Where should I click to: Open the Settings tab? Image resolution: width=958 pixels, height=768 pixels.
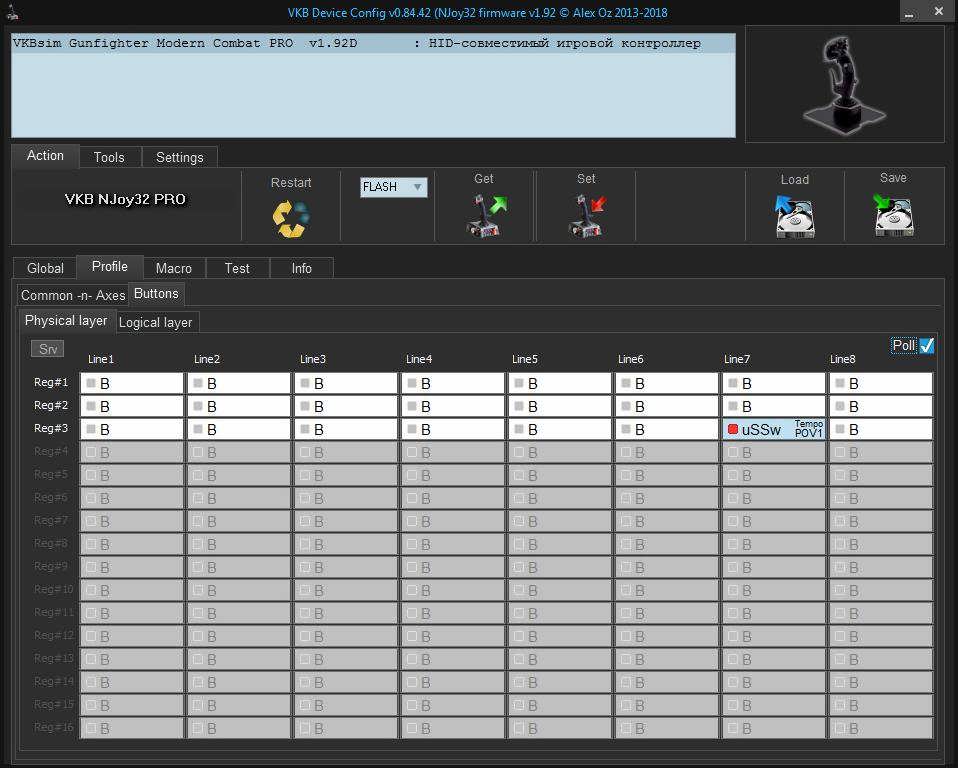[x=180, y=158]
